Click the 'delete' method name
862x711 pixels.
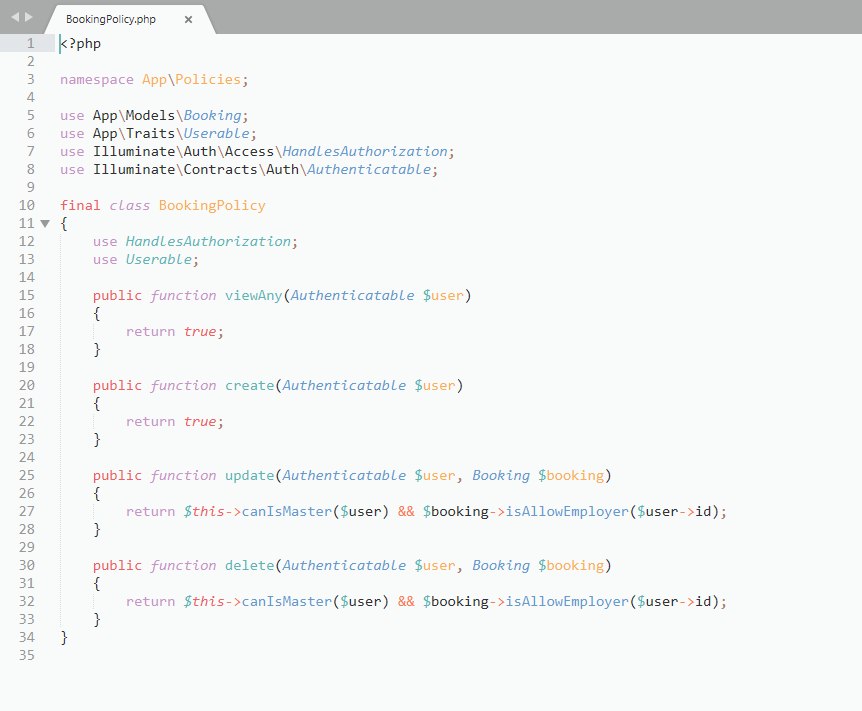[x=250, y=565]
